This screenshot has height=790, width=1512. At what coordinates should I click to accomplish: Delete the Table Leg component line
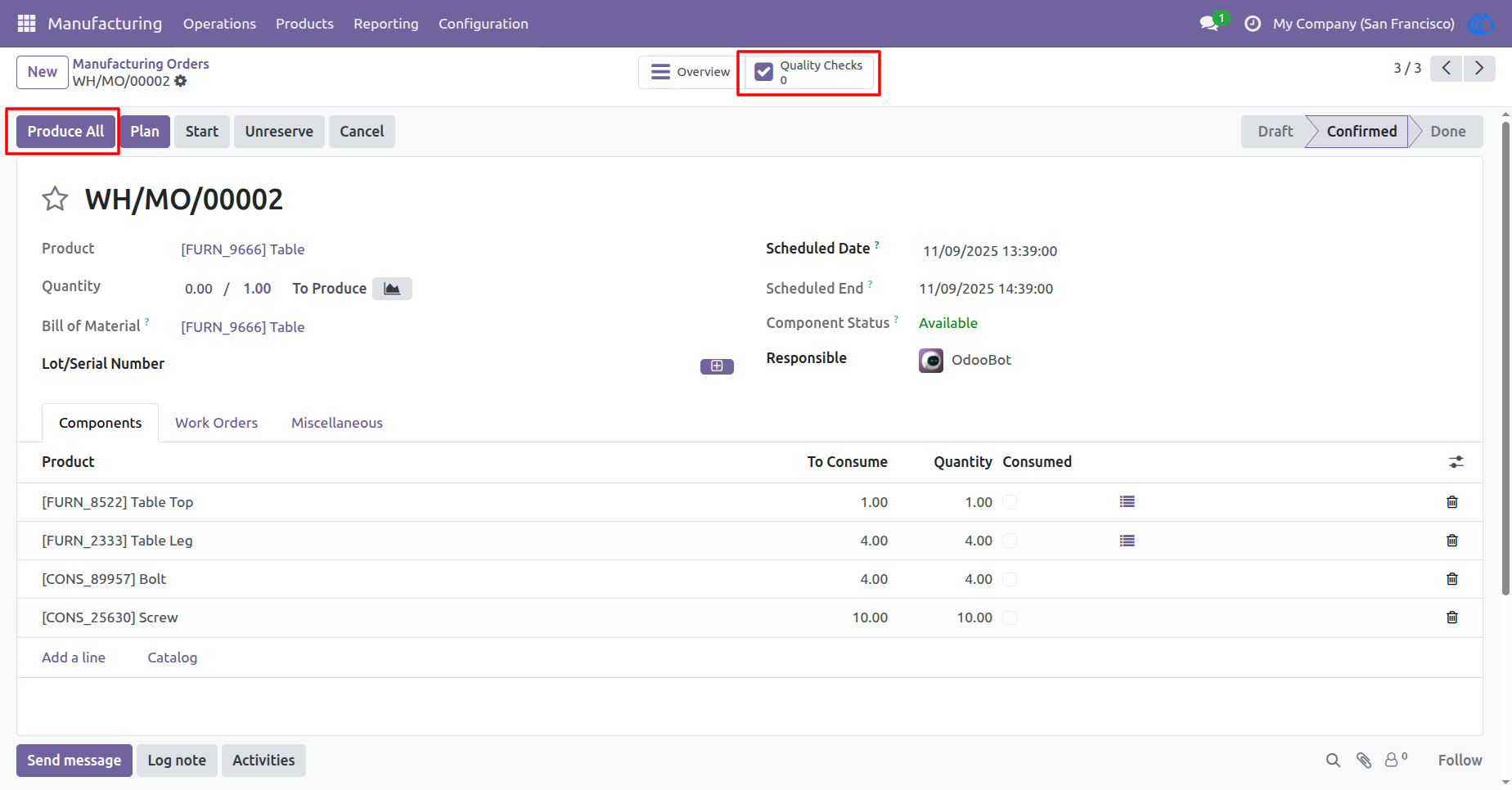point(1452,541)
